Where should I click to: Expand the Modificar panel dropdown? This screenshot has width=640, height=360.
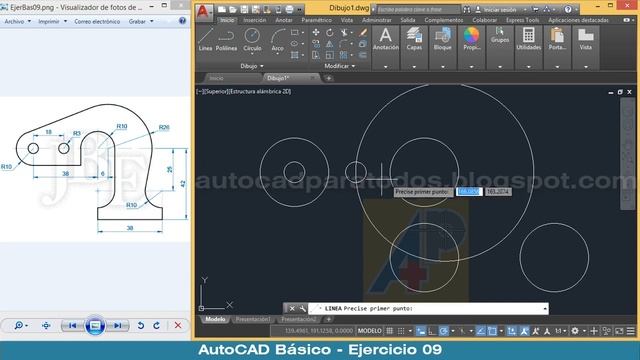340,66
